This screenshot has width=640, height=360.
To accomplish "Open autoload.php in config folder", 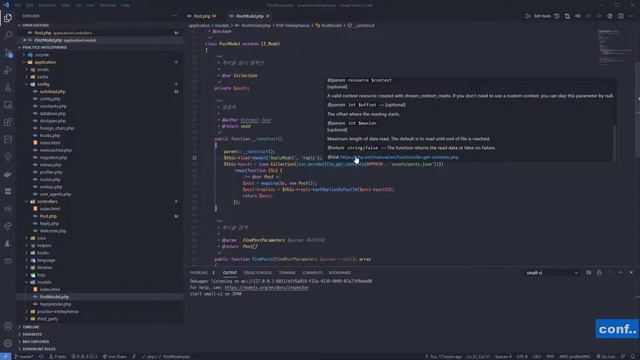I will 52,91.
